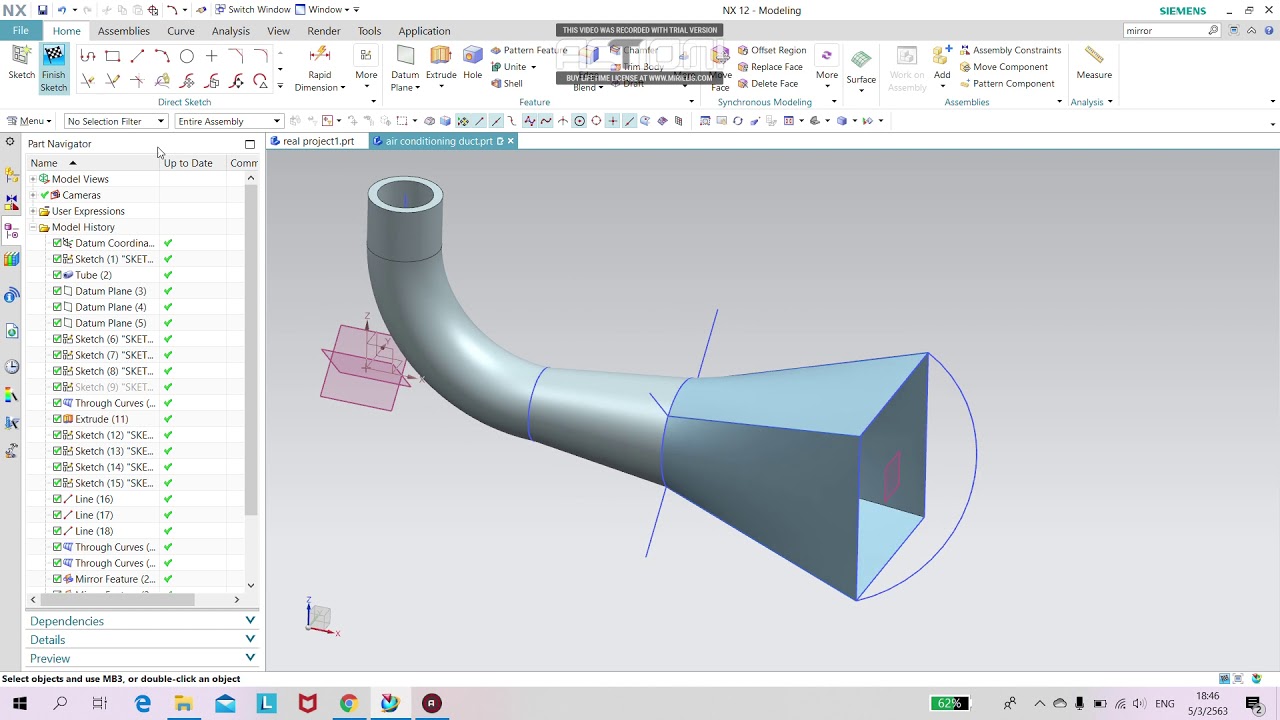Open the File menu
The width and height of the screenshot is (1280, 720).
coord(20,31)
